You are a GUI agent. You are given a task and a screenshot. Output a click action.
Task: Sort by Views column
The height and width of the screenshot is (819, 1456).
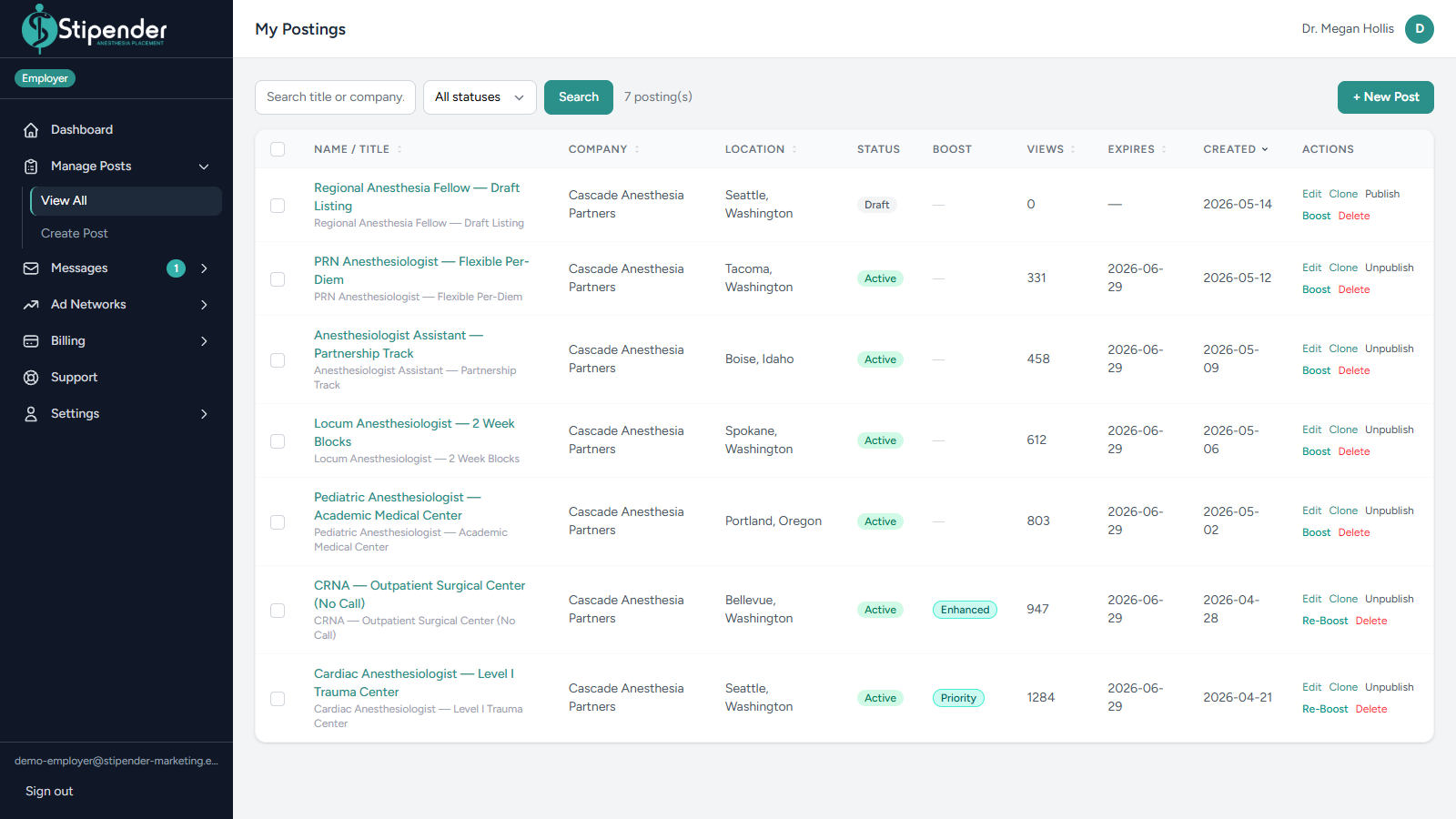pyautogui.click(x=1051, y=149)
